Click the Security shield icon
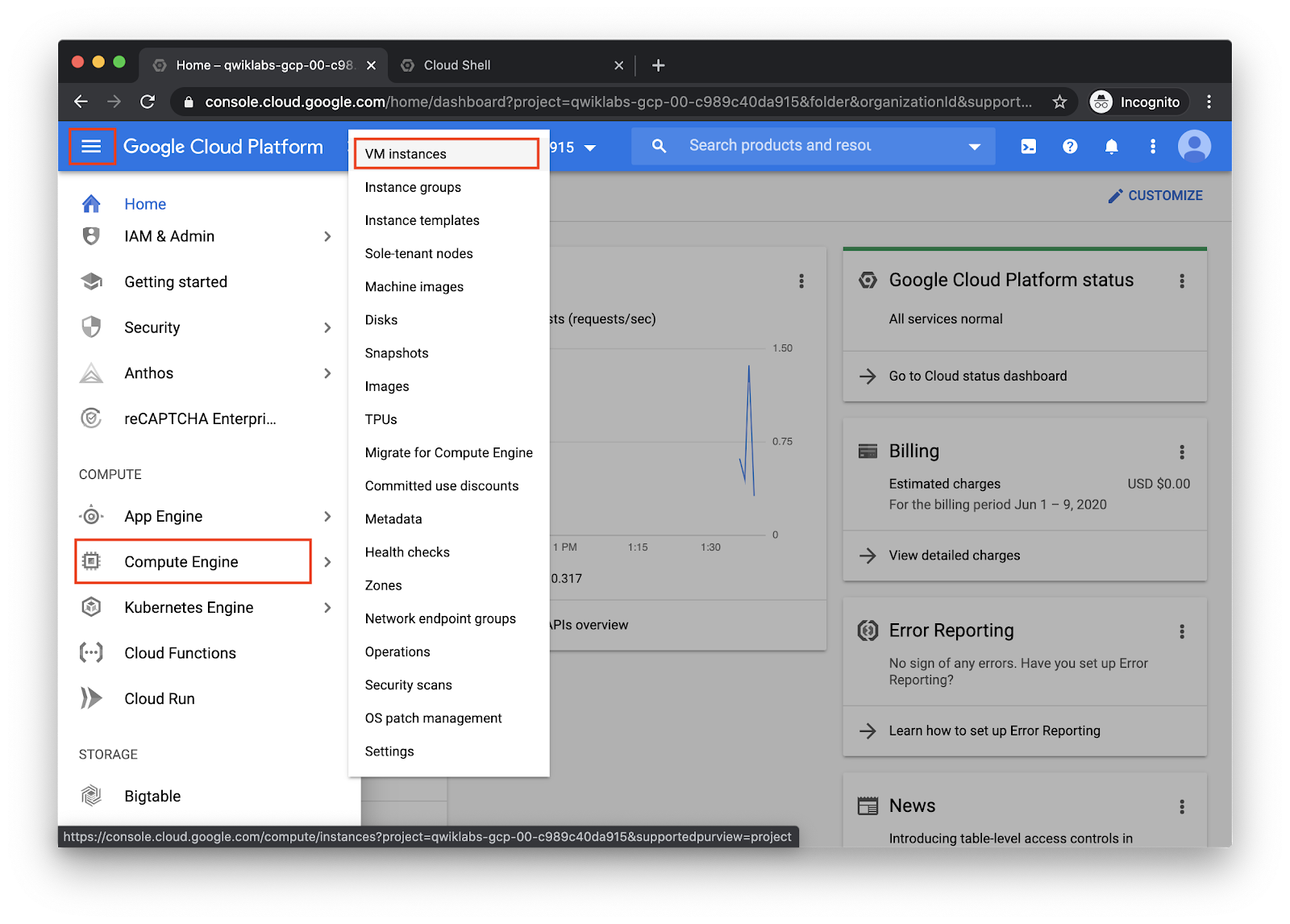Screen dimensions: 1290x924 pos(91,327)
